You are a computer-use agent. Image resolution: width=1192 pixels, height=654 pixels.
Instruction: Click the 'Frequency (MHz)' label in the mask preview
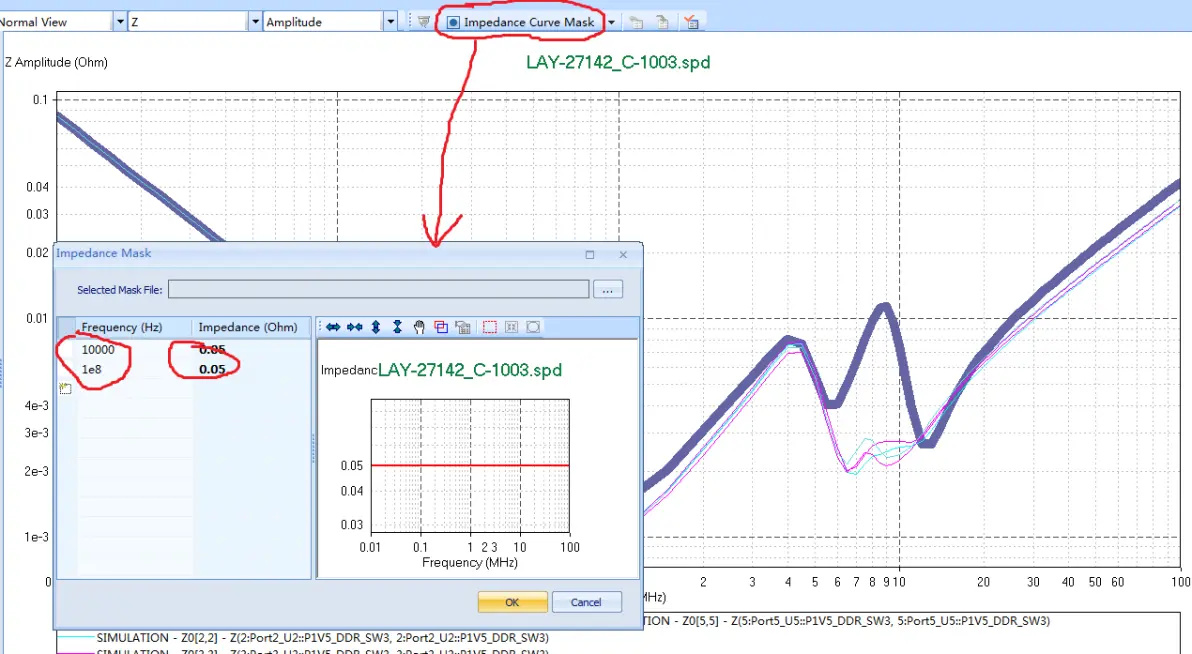(470, 563)
